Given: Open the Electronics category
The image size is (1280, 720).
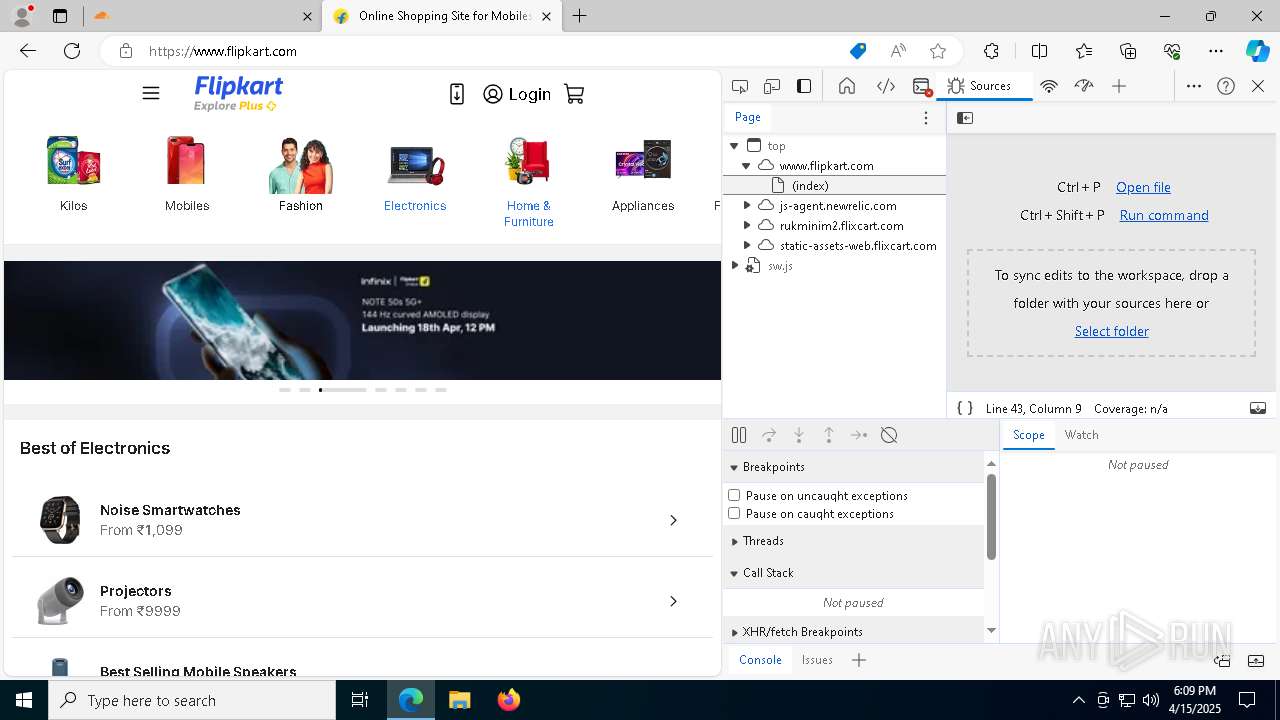Looking at the screenshot, I should tap(415, 175).
